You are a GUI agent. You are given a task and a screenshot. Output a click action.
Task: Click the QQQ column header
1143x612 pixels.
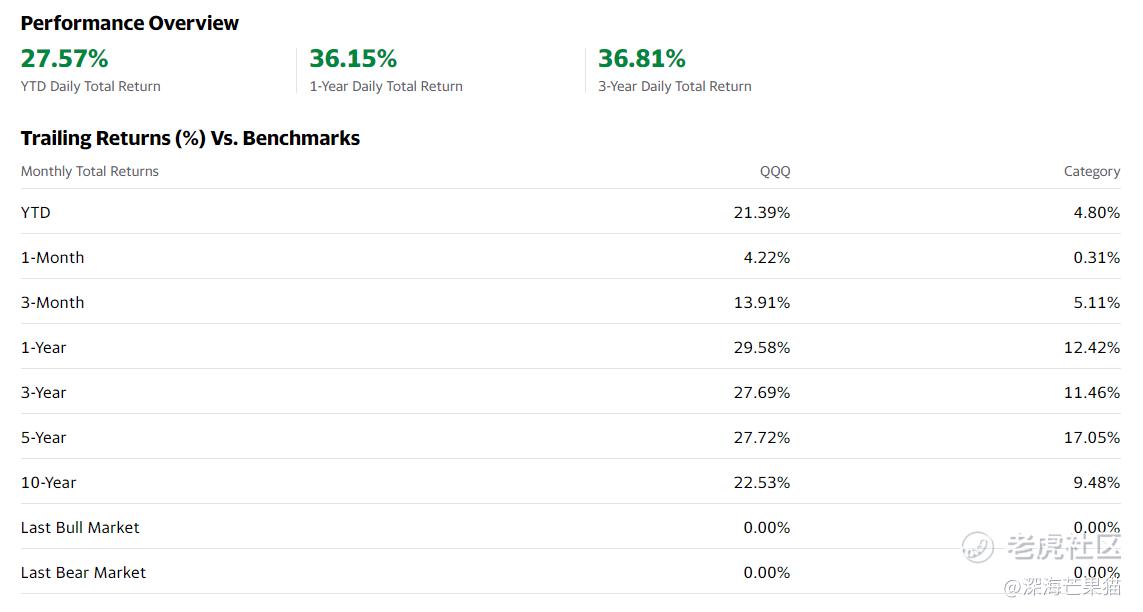[x=775, y=171]
